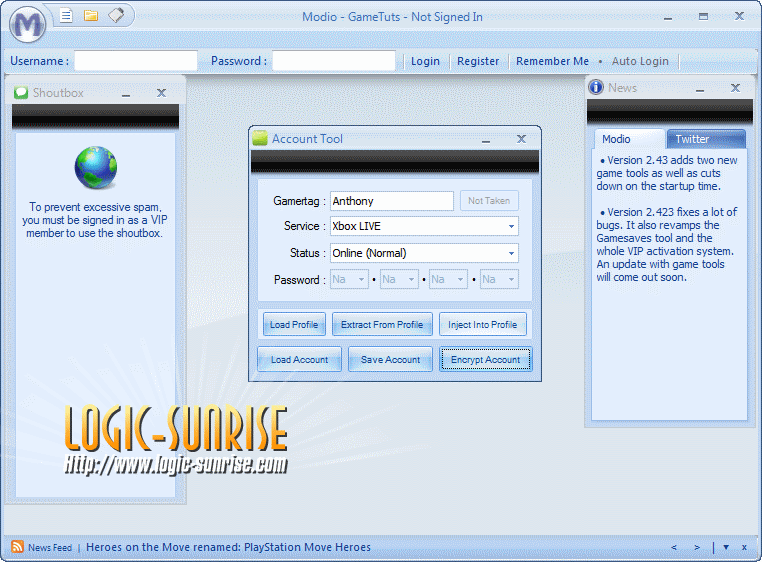The width and height of the screenshot is (762, 562).
Task: Click the PlayStation Move Heroes news headline
Action: pos(228,547)
